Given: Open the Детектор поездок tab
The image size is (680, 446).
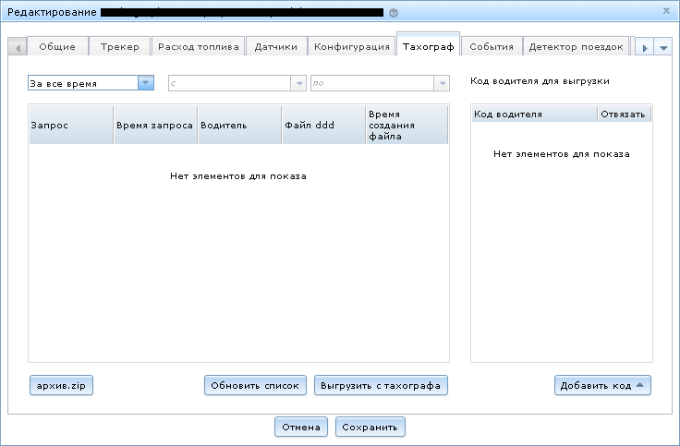Looking at the screenshot, I should point(575,47).
